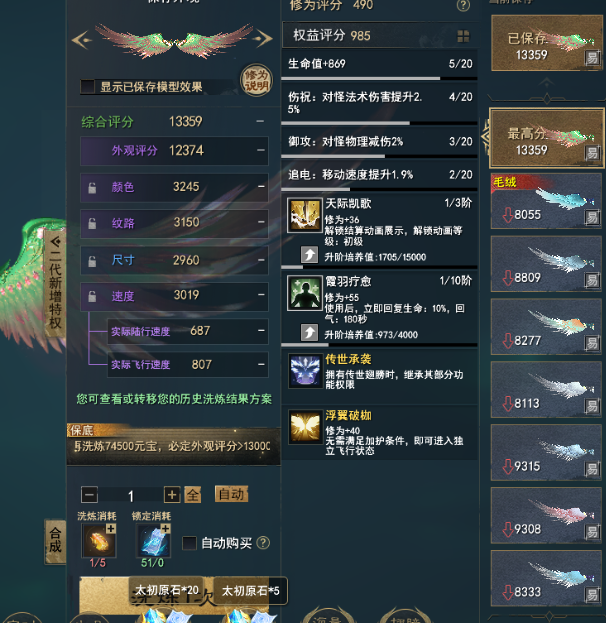
Task: Collapse the 外观评分 row
Action: click(261, 150)
